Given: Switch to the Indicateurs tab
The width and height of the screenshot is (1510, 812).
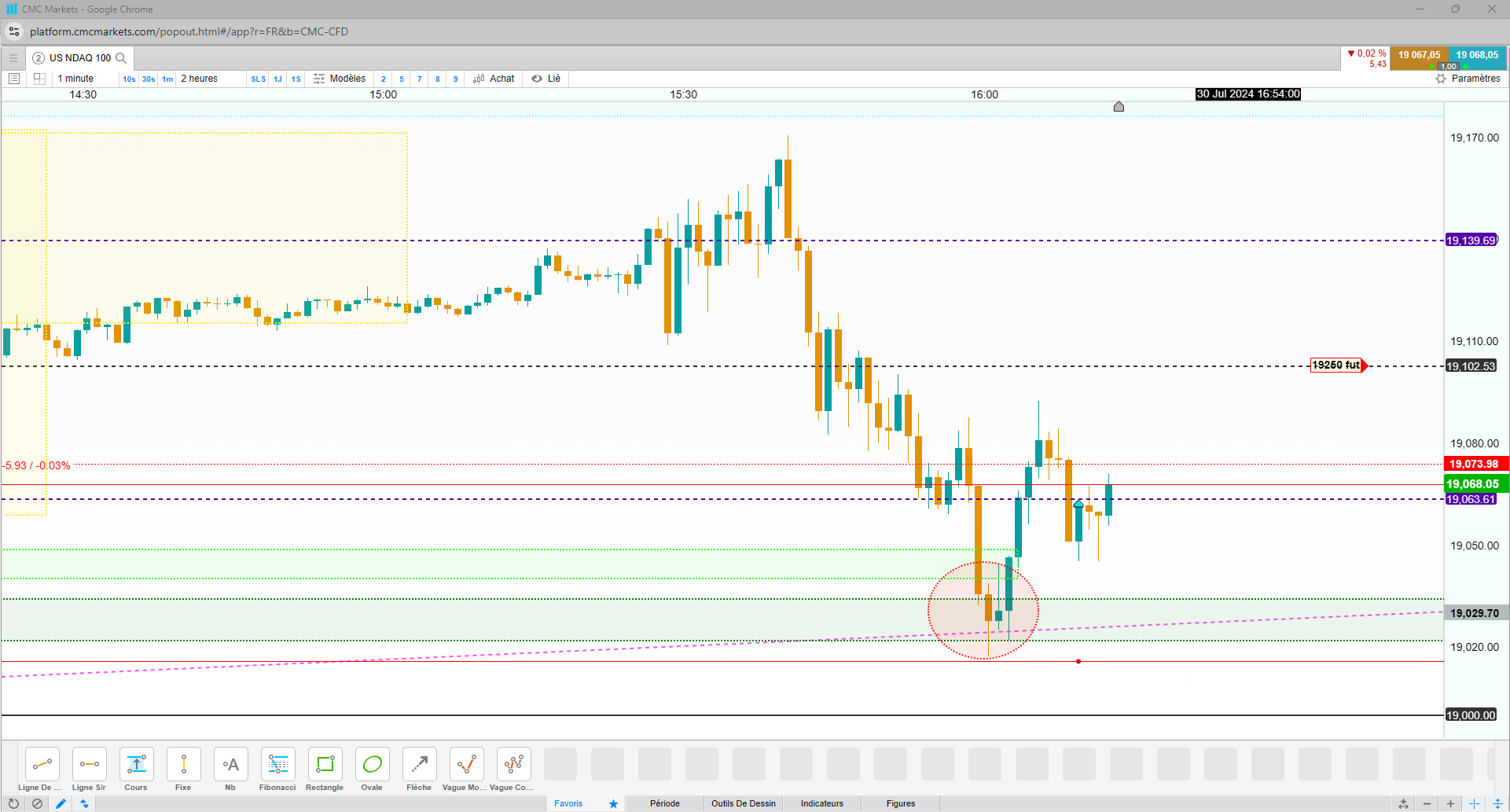Looking at the screenshot, I should [821, 803].
